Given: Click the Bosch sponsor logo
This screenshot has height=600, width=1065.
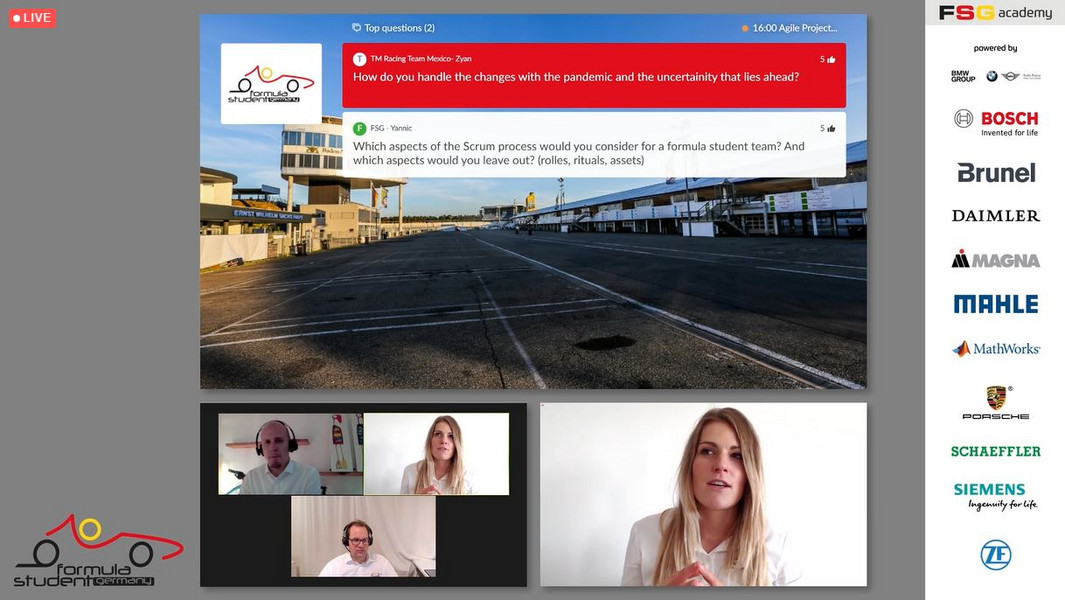Looking at the screenshot, I should [x=995, y=122].
